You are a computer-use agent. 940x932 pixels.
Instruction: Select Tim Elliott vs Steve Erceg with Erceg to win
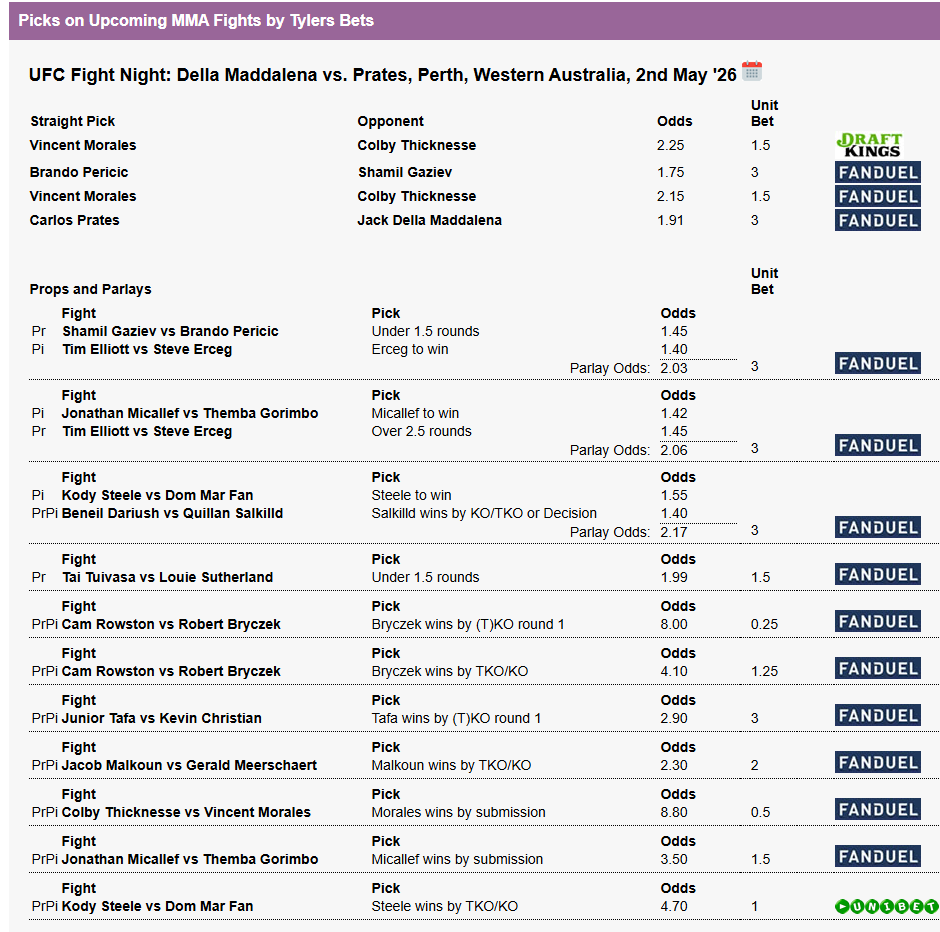pyautogui.click(x=147, y=349)
